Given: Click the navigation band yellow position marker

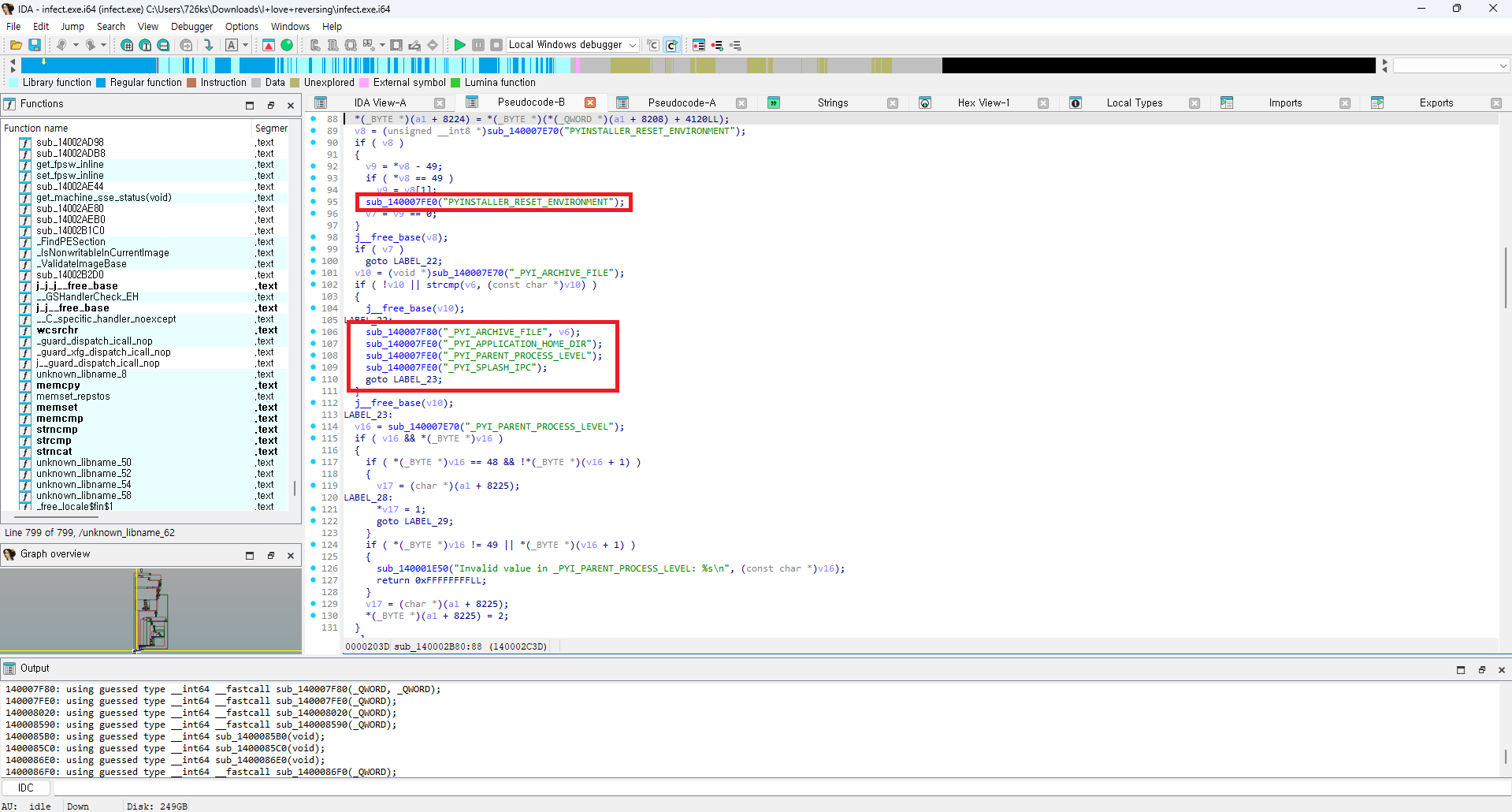Looking at the screenshot, I should (43, 61).
